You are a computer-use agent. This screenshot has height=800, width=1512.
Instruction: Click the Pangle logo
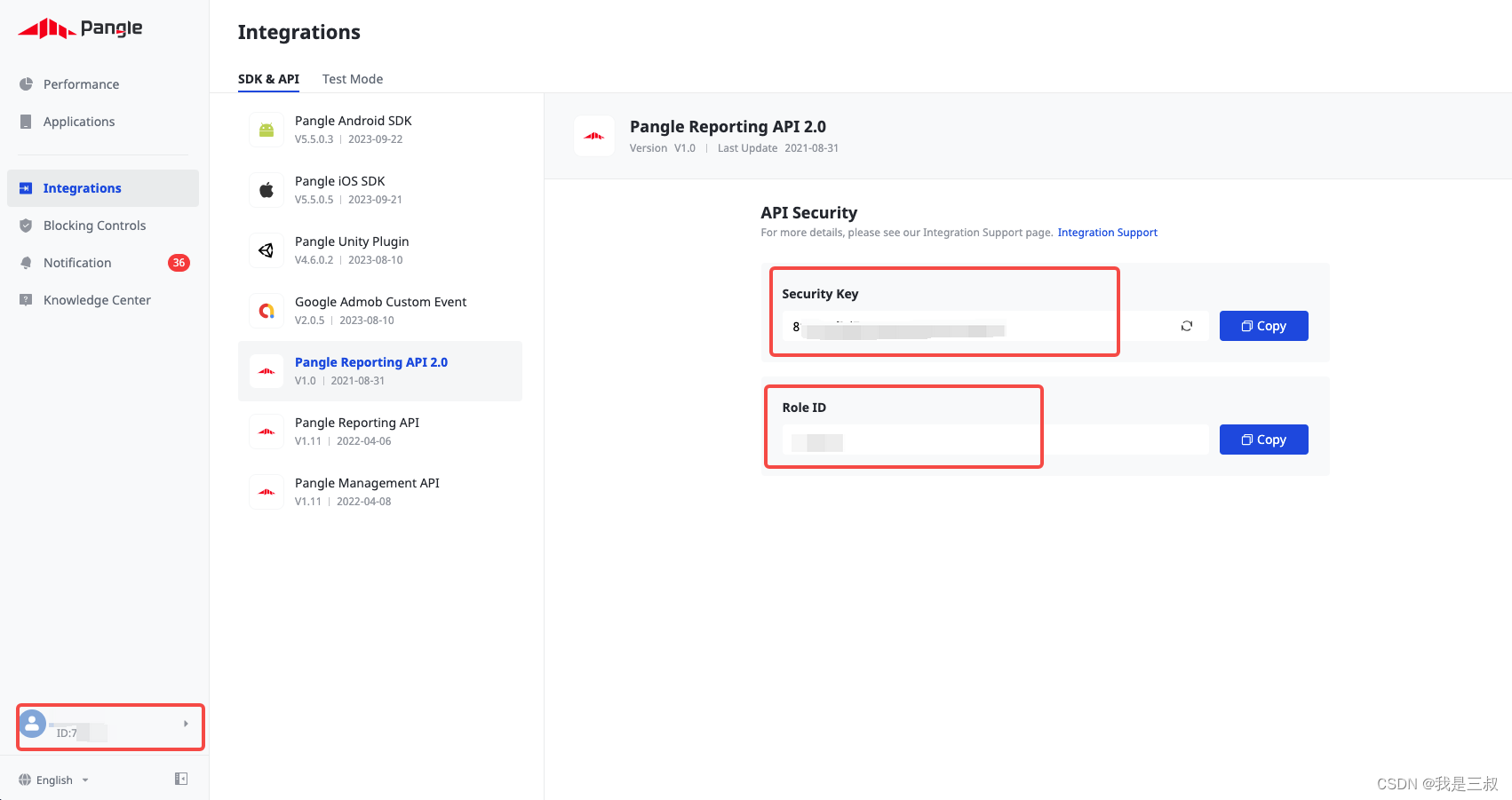pos(80,28)
